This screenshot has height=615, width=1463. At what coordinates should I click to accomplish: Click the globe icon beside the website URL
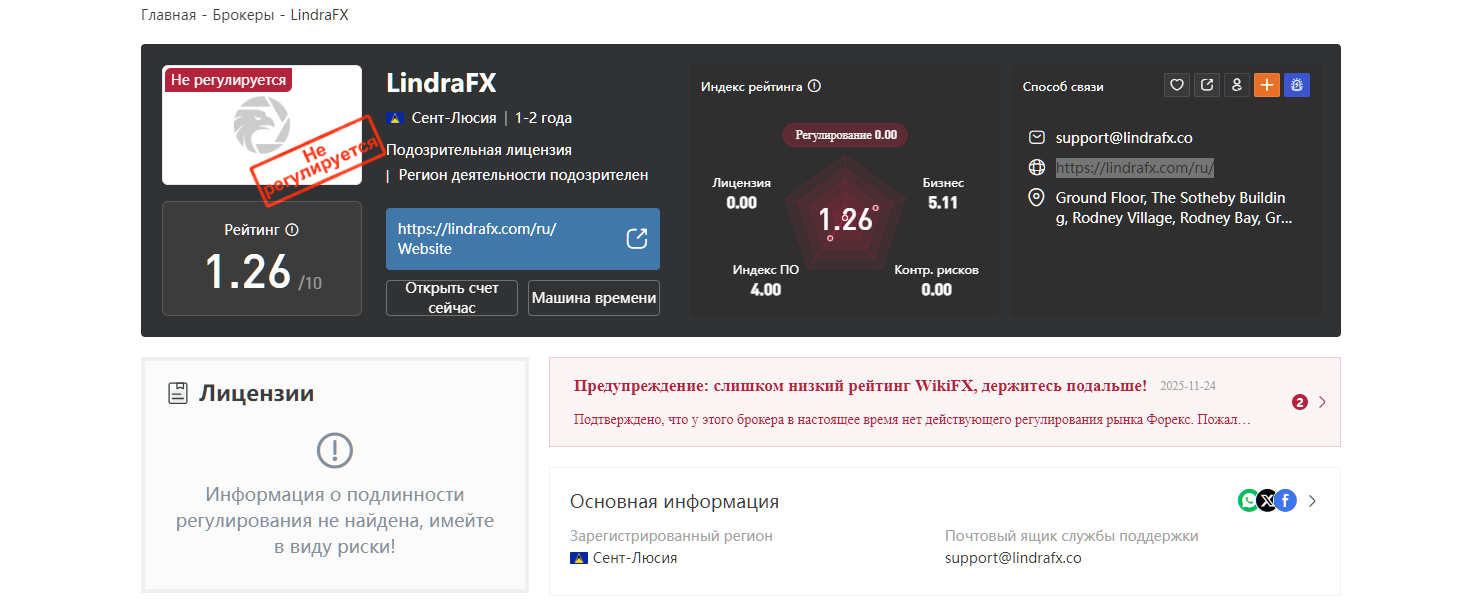1036,167
